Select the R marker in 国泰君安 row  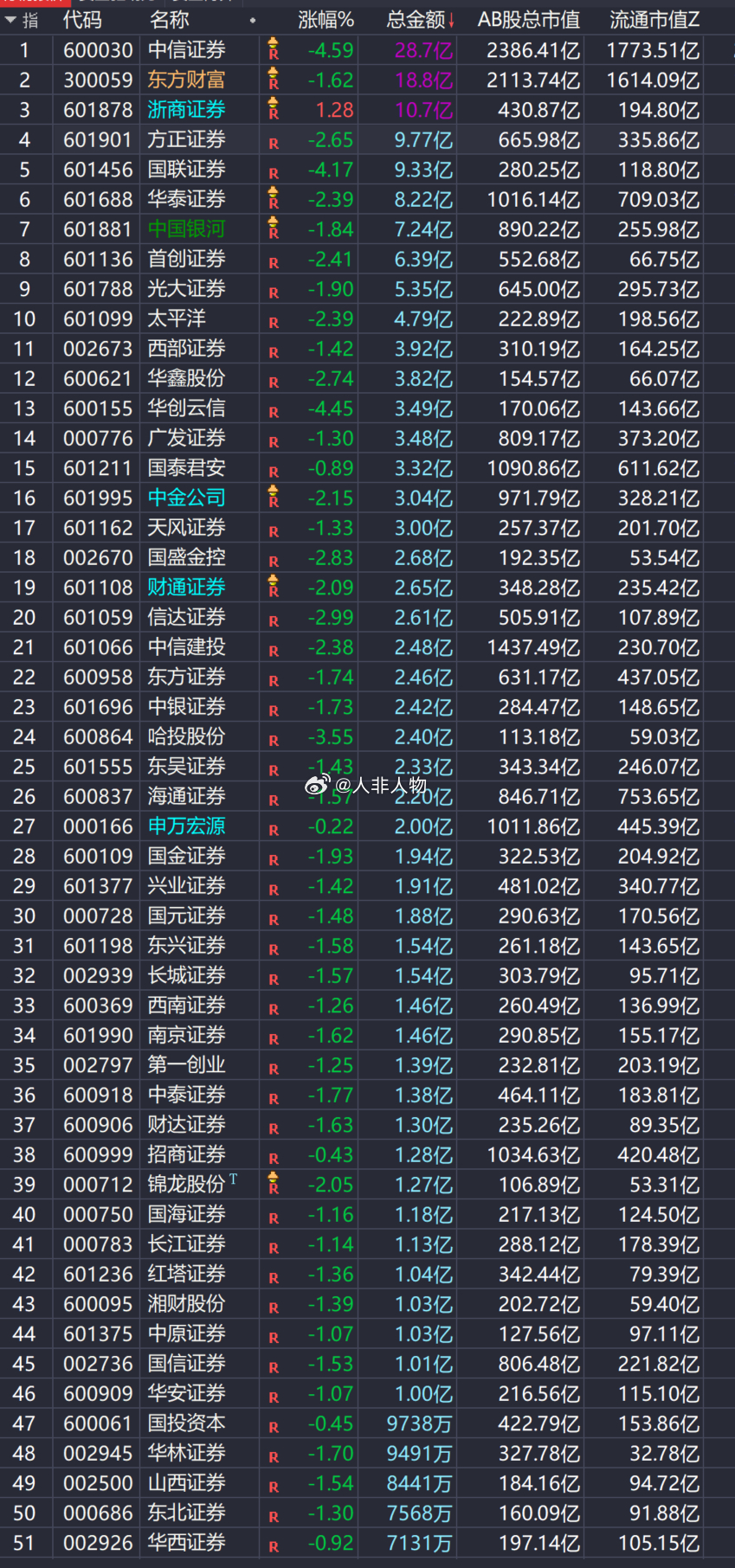point(274,472)
